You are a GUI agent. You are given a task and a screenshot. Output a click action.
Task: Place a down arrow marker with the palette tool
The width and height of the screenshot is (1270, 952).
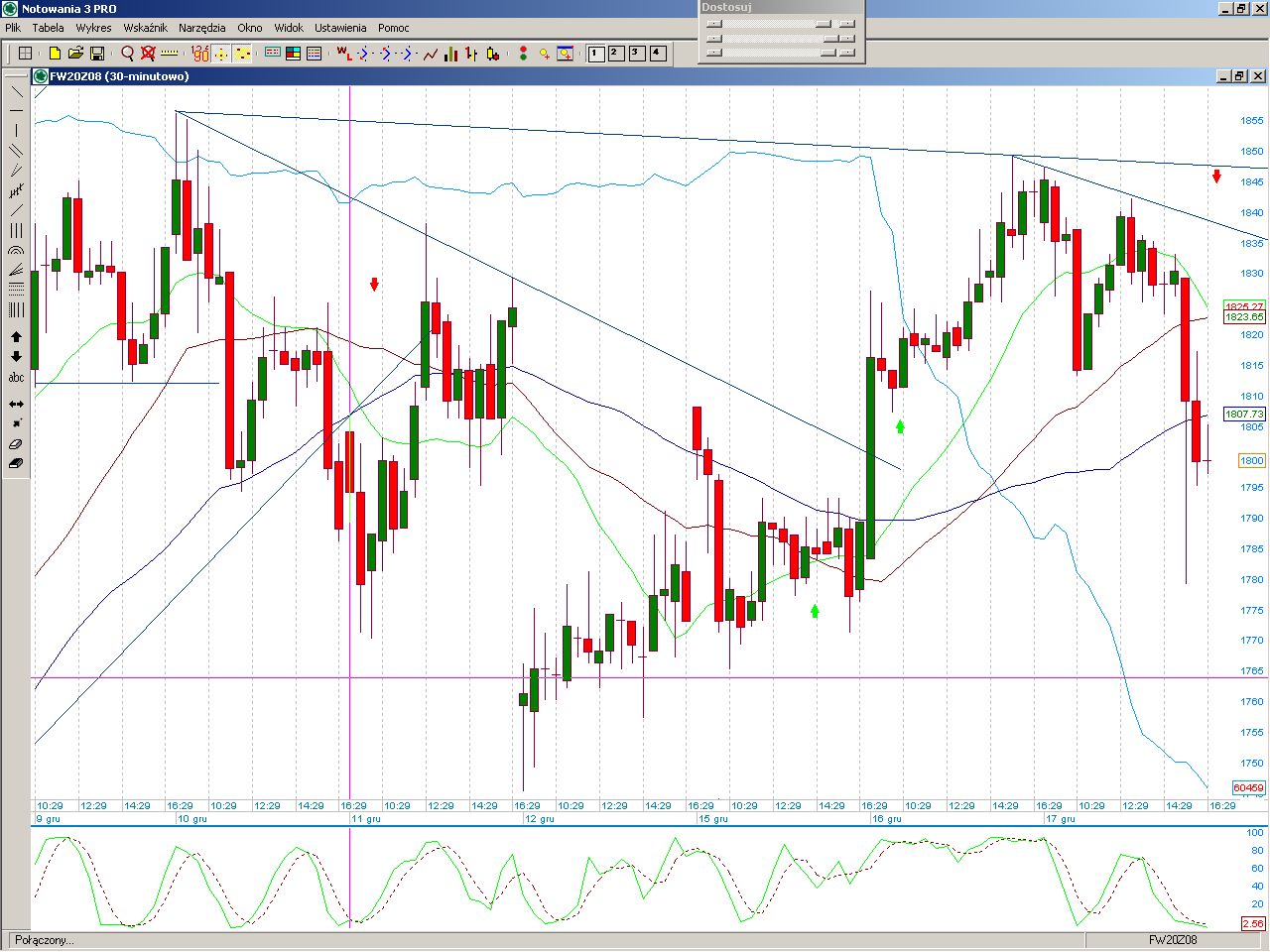[x=16, y=357]
